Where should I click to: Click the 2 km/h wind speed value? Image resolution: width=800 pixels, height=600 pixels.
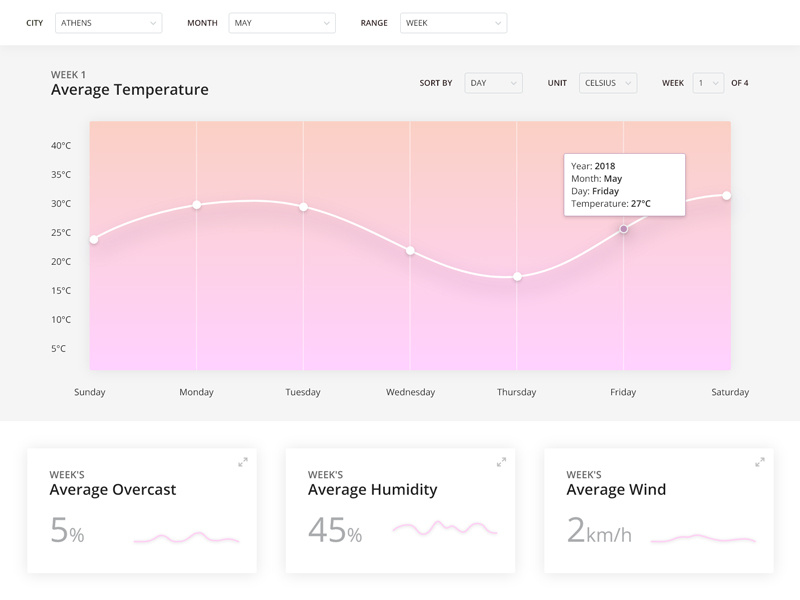(x=600, y=531)
